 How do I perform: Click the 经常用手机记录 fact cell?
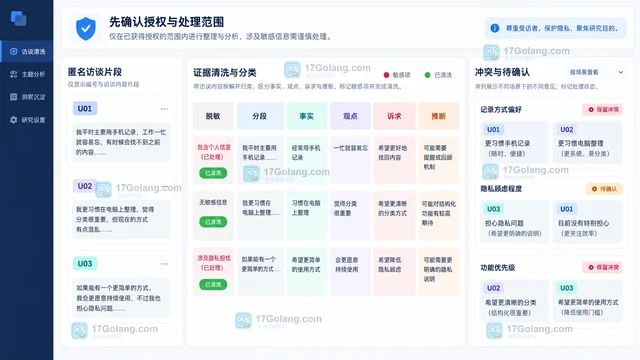coord(307,160)
